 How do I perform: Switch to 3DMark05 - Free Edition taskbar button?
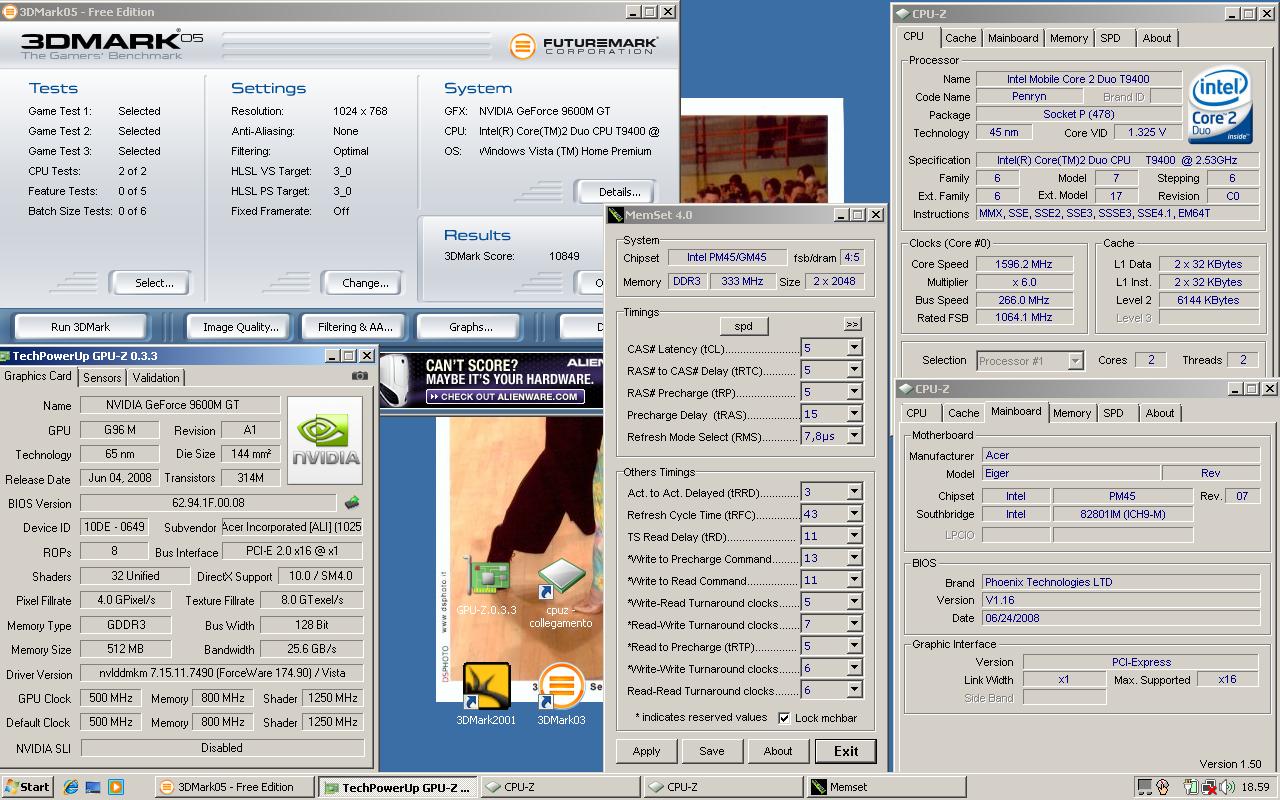pos(235,787)
